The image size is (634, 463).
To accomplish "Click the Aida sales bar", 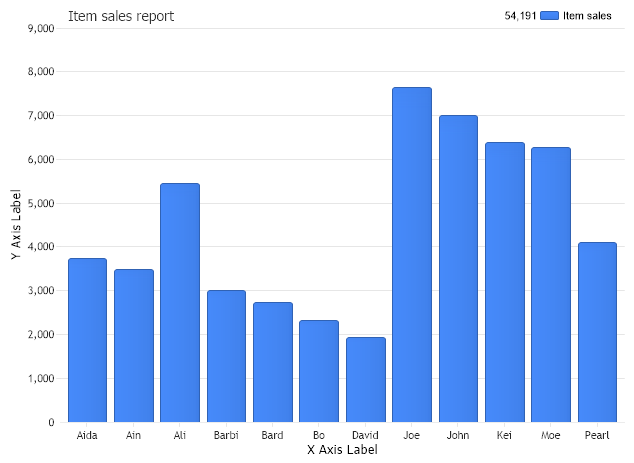I will pos(87,340).
